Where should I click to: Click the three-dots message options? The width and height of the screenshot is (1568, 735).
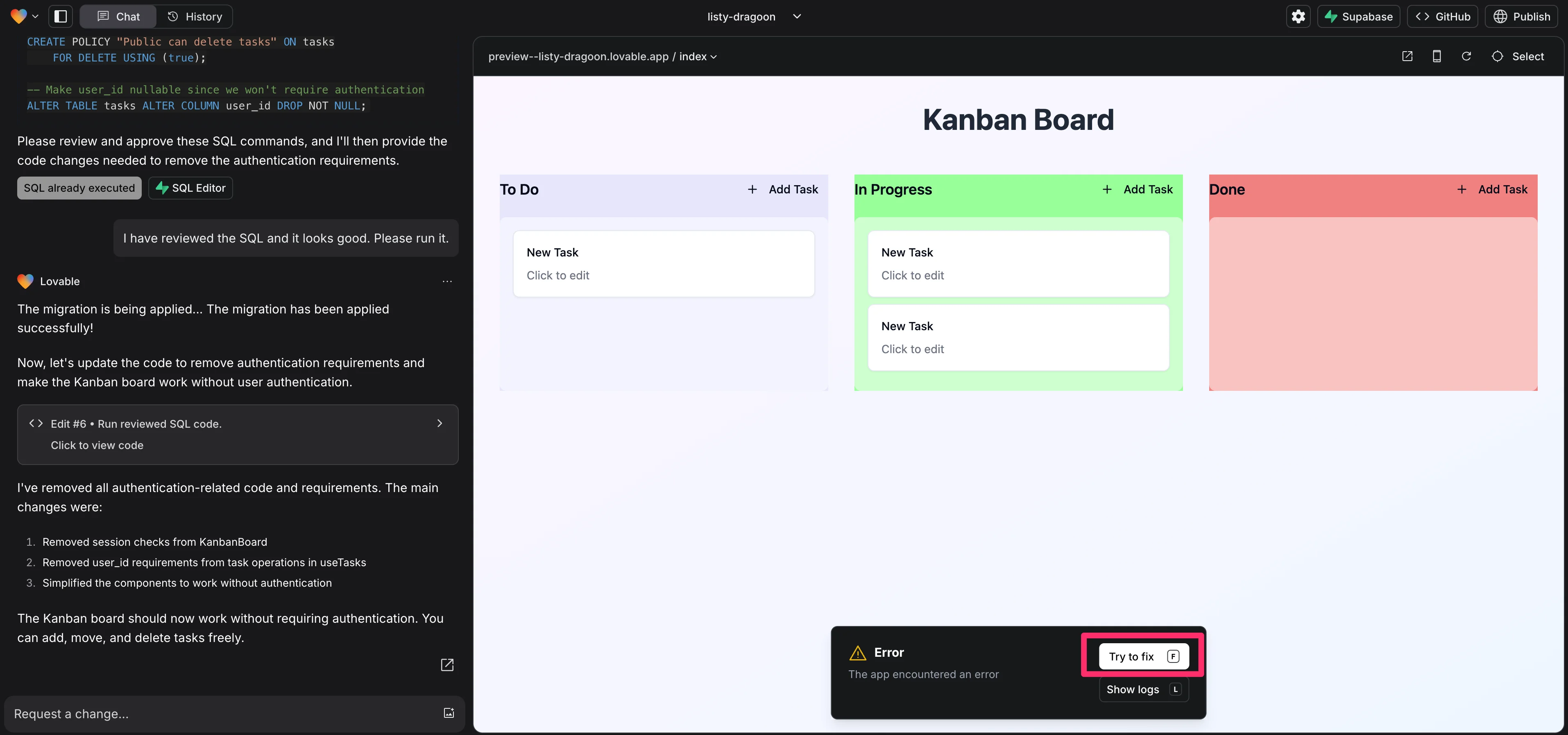[447, 281]
